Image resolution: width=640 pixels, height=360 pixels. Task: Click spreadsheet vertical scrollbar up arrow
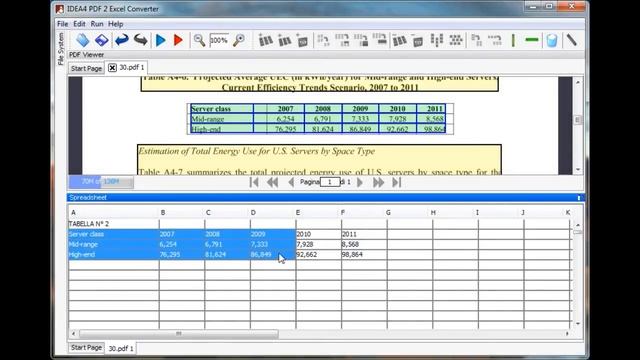click(x=578, y=225)
